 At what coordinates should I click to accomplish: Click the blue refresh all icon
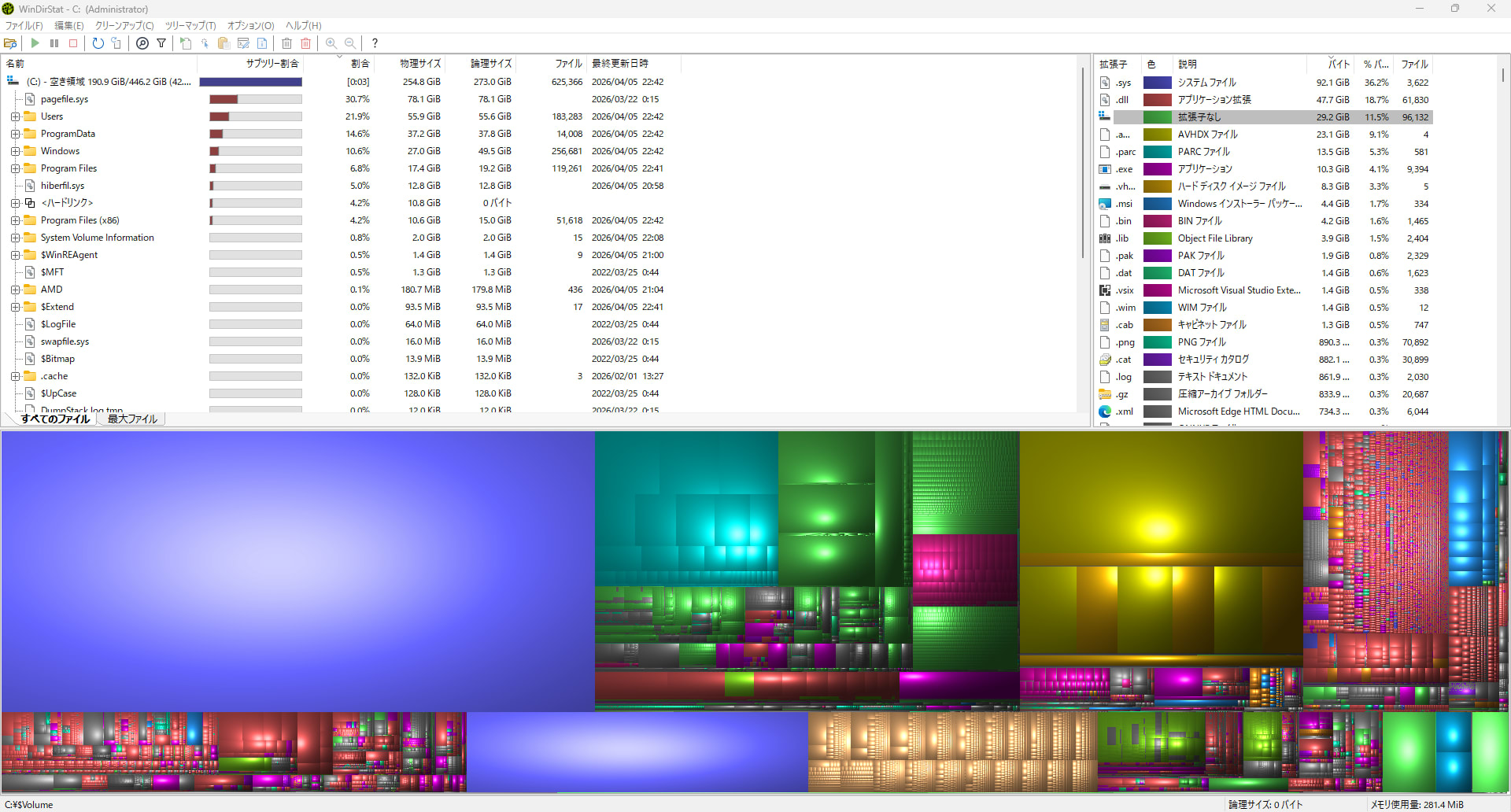point(98,43)
